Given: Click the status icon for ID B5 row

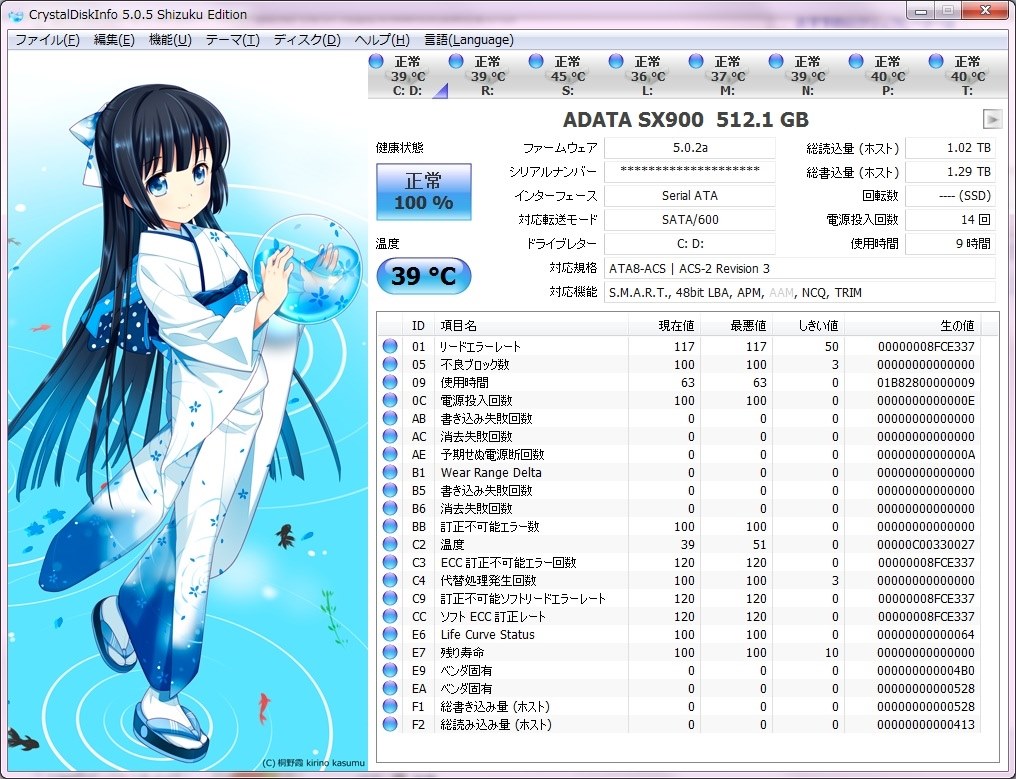Looking at the screenshot, I should (390, 490).
